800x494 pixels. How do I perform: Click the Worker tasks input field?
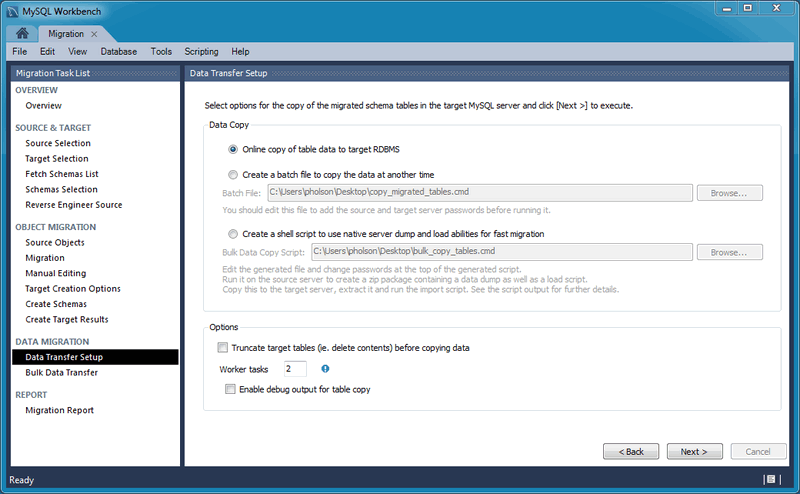click(295, 368)
